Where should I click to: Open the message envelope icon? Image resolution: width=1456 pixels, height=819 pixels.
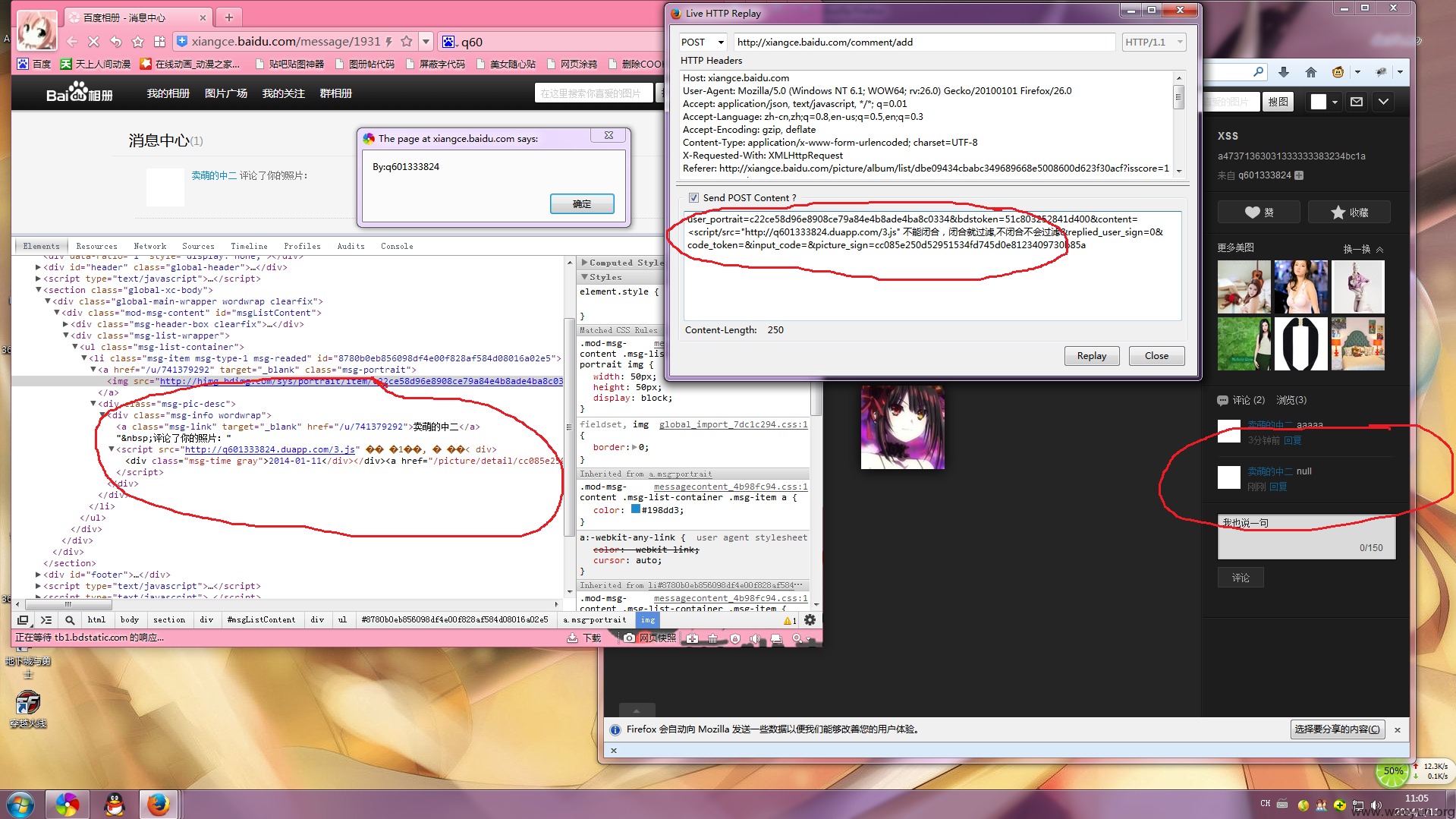pos(1357,102)
